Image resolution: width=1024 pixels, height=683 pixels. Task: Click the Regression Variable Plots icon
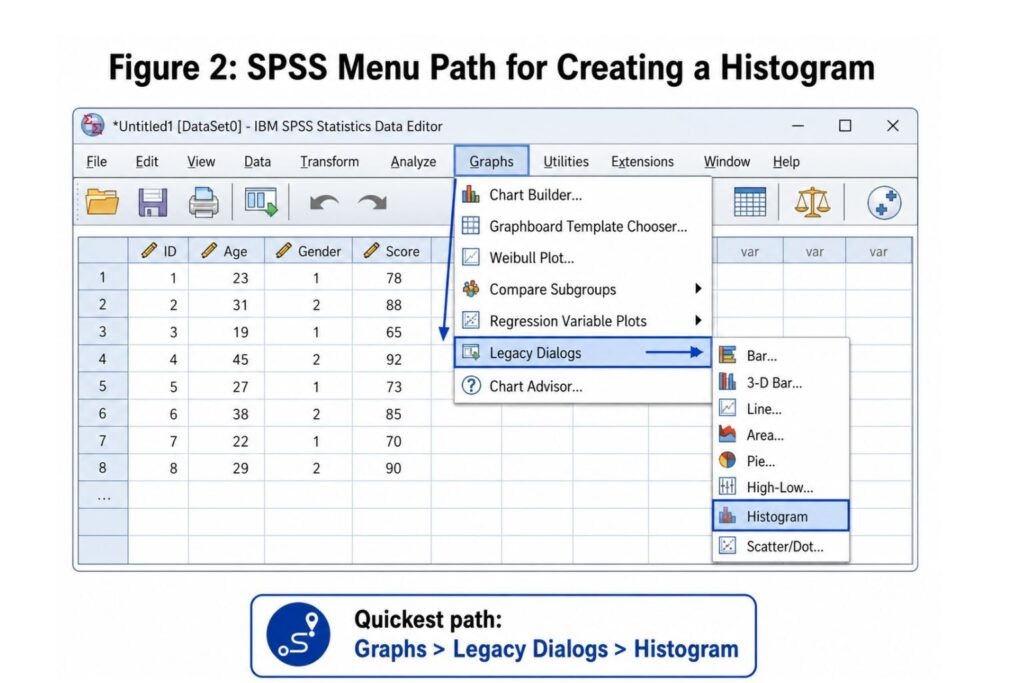471,320
